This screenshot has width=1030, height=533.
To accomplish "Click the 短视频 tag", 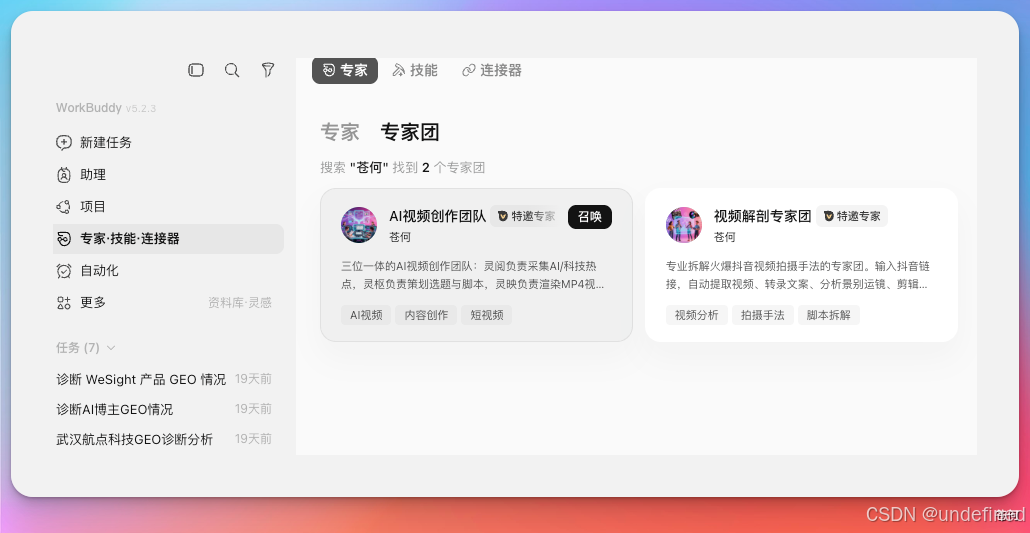I will pos(486,315).
